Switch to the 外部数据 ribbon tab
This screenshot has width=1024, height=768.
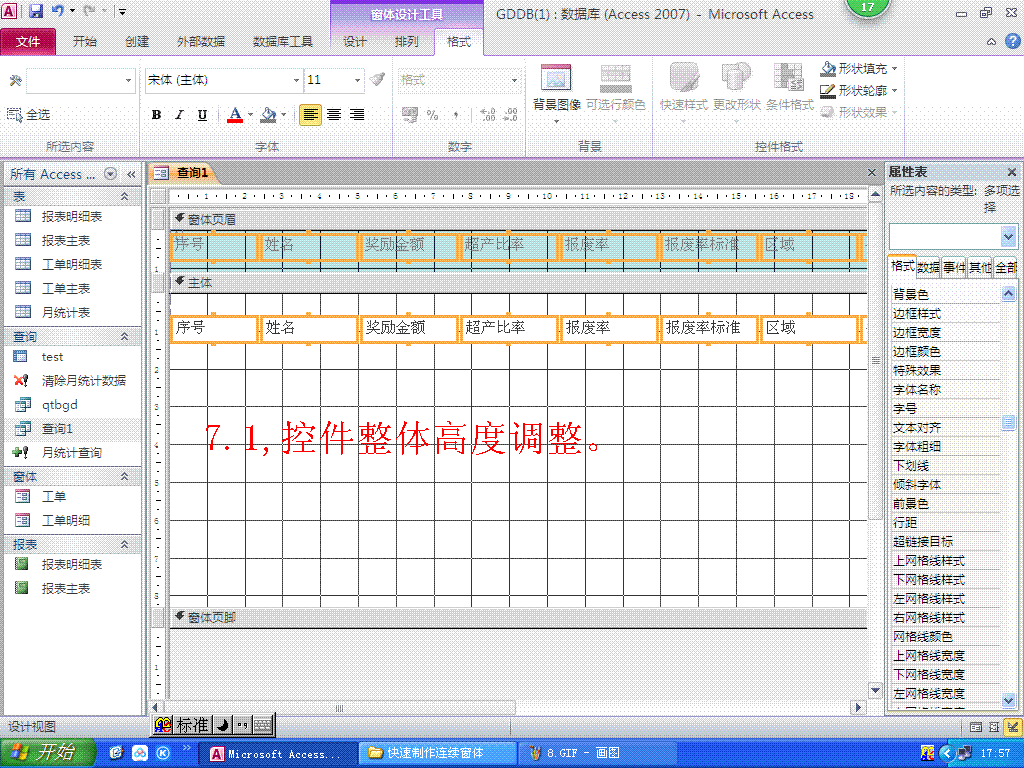tap(200, 42)
